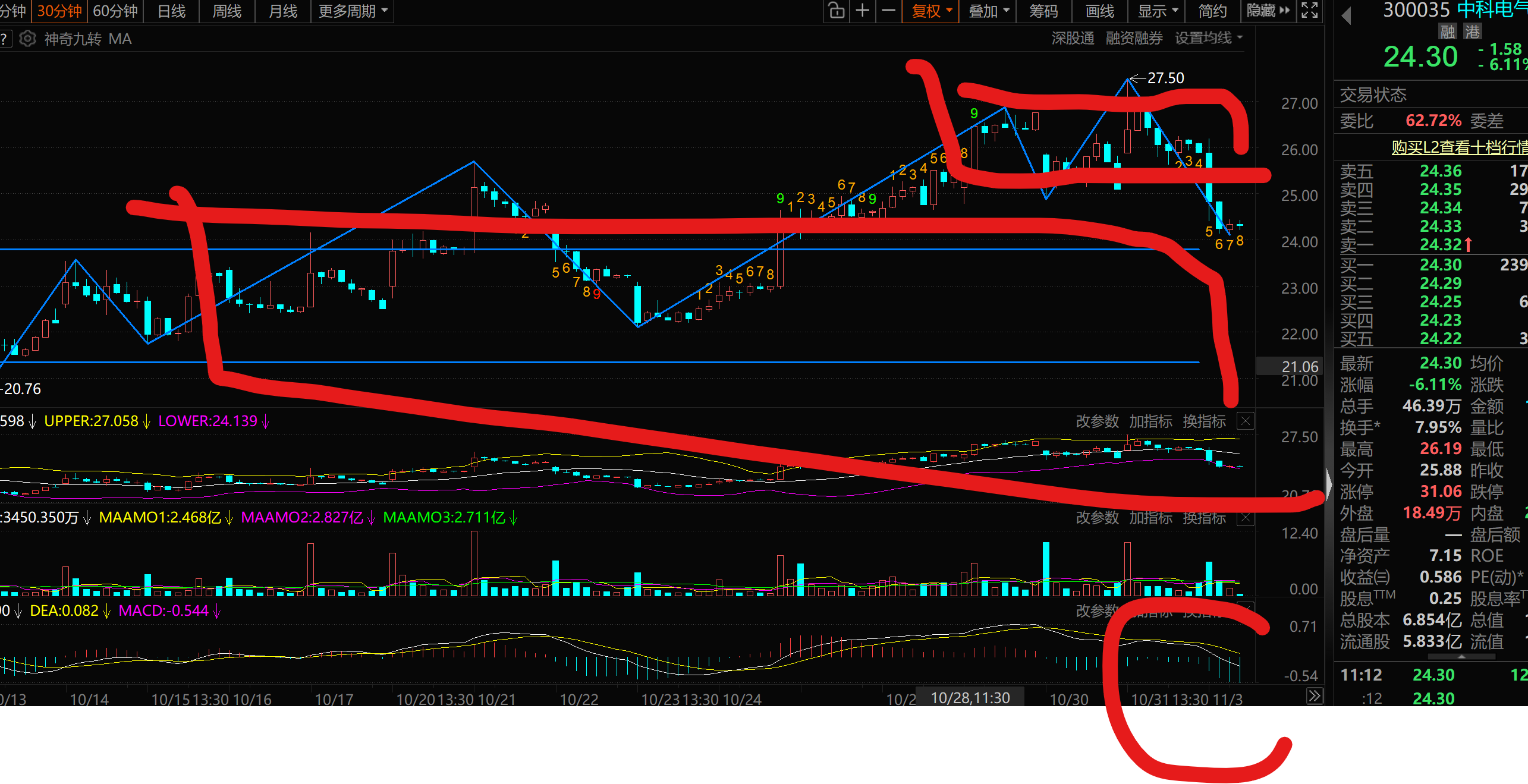Toggle 隐藏 to hide side panel
This screenshot has width=1528, height=784.
click(x=1268, y=11)
